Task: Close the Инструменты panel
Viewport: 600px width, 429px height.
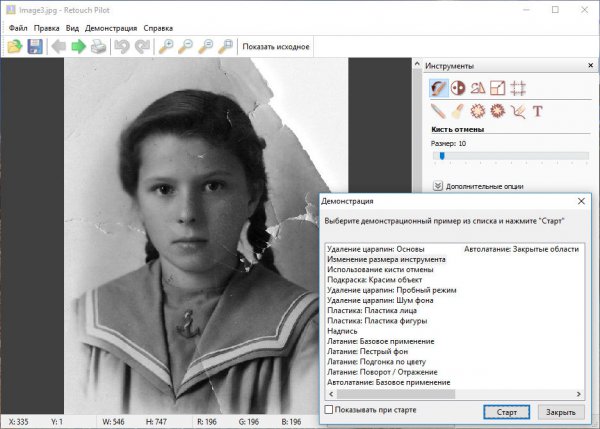Action: [x=590, y=65]
